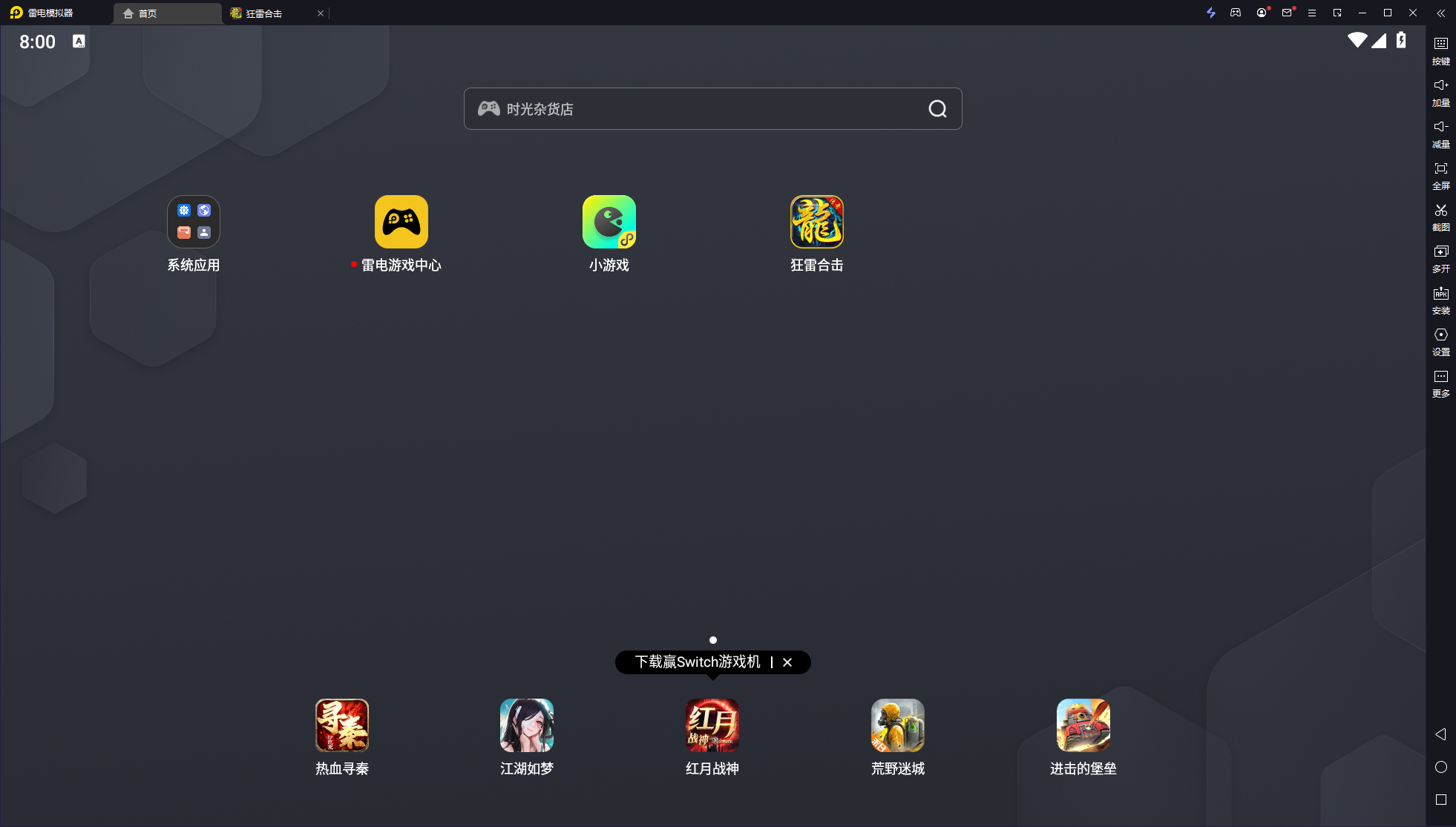Tap Android back triangle button

click(x=1440, y=734)
